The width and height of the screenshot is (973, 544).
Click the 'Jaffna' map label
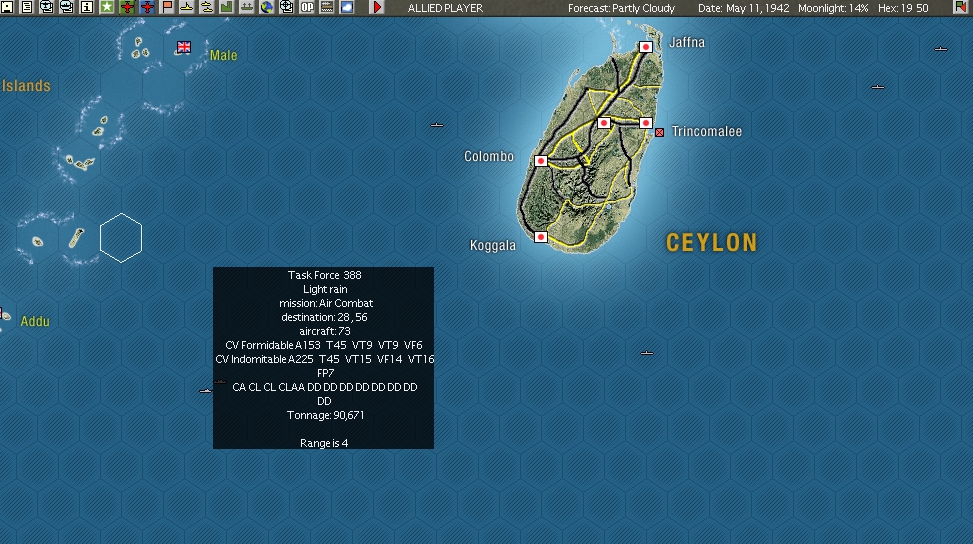pos(687,42)
